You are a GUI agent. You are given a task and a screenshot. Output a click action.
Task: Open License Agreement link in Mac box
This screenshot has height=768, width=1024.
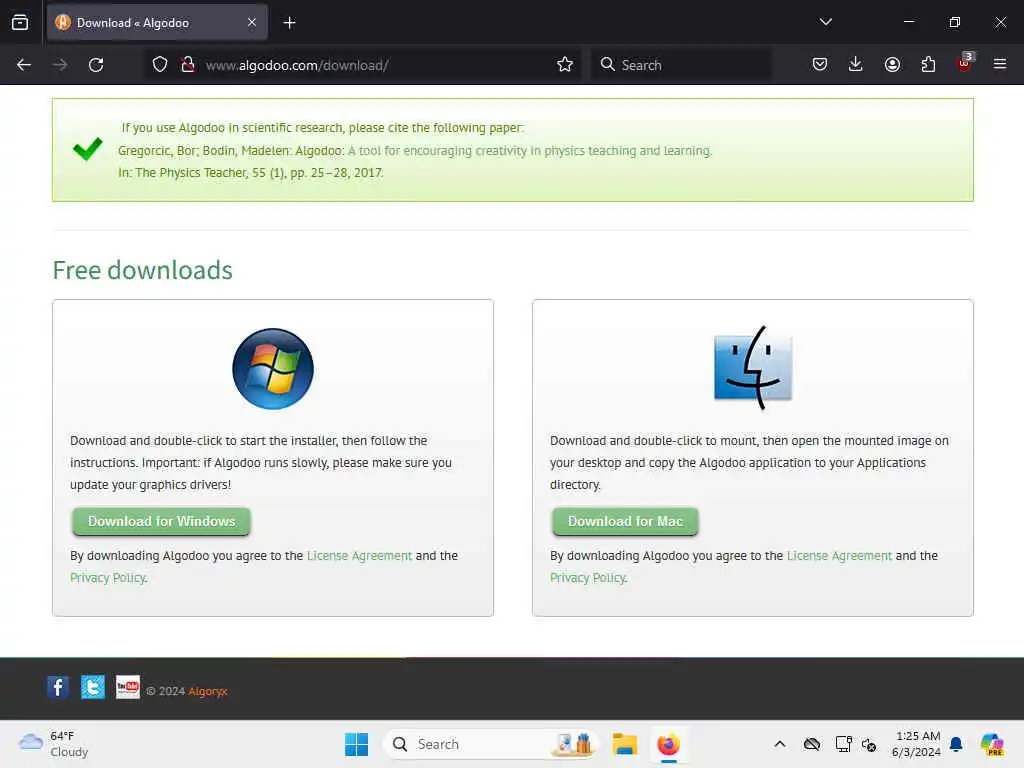839,556
